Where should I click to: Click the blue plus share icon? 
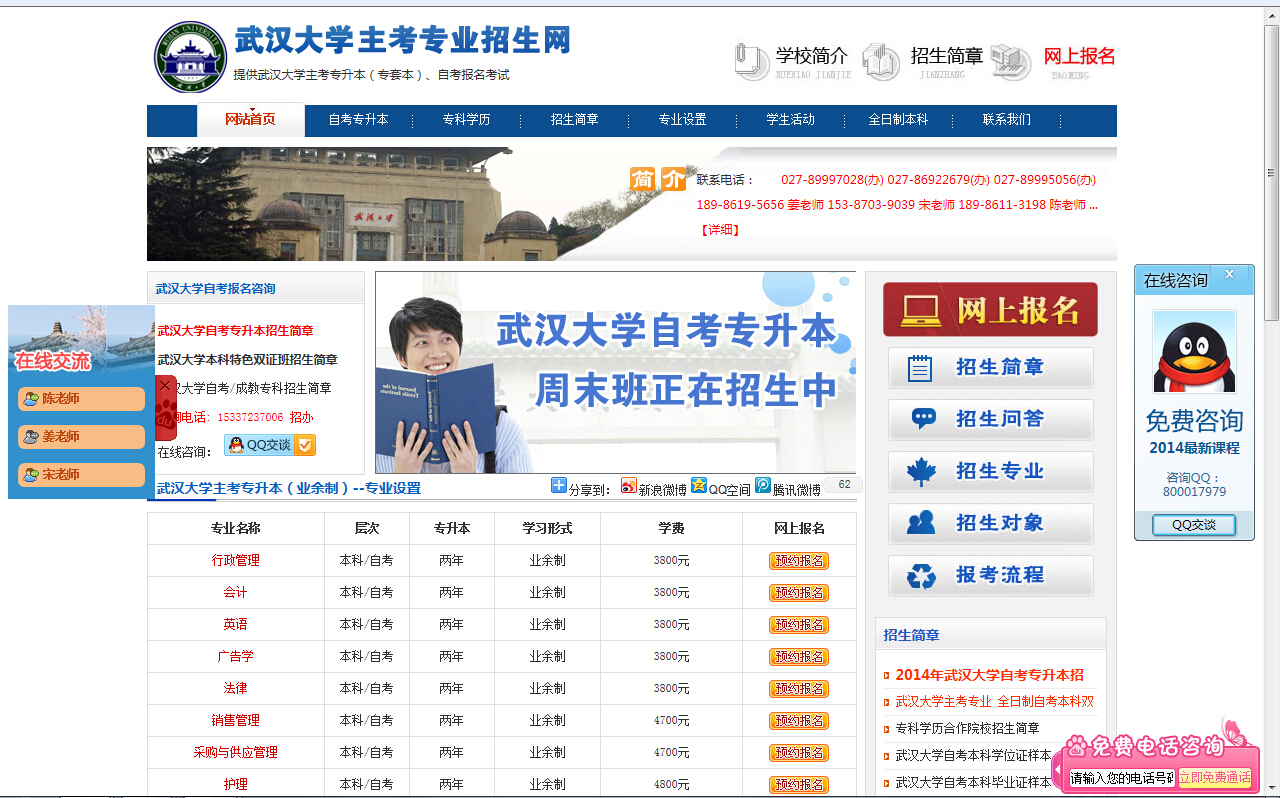[559, 486]
